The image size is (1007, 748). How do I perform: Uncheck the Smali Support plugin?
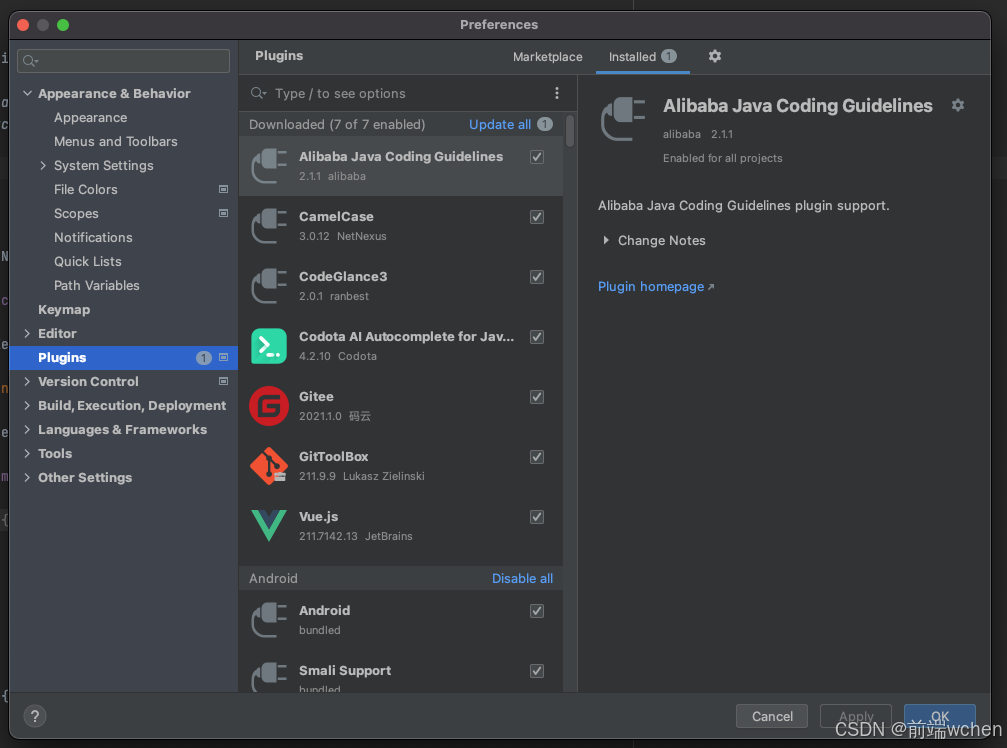coord(537,671)
